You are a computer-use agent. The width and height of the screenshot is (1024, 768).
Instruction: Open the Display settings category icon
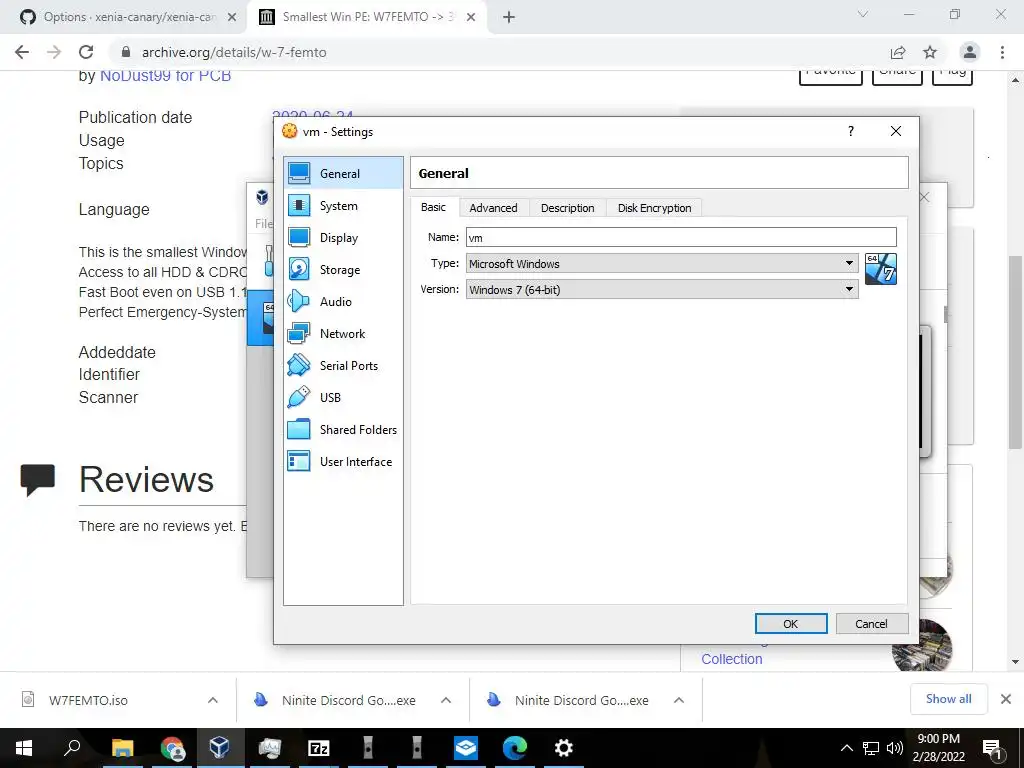click(299, 237)
